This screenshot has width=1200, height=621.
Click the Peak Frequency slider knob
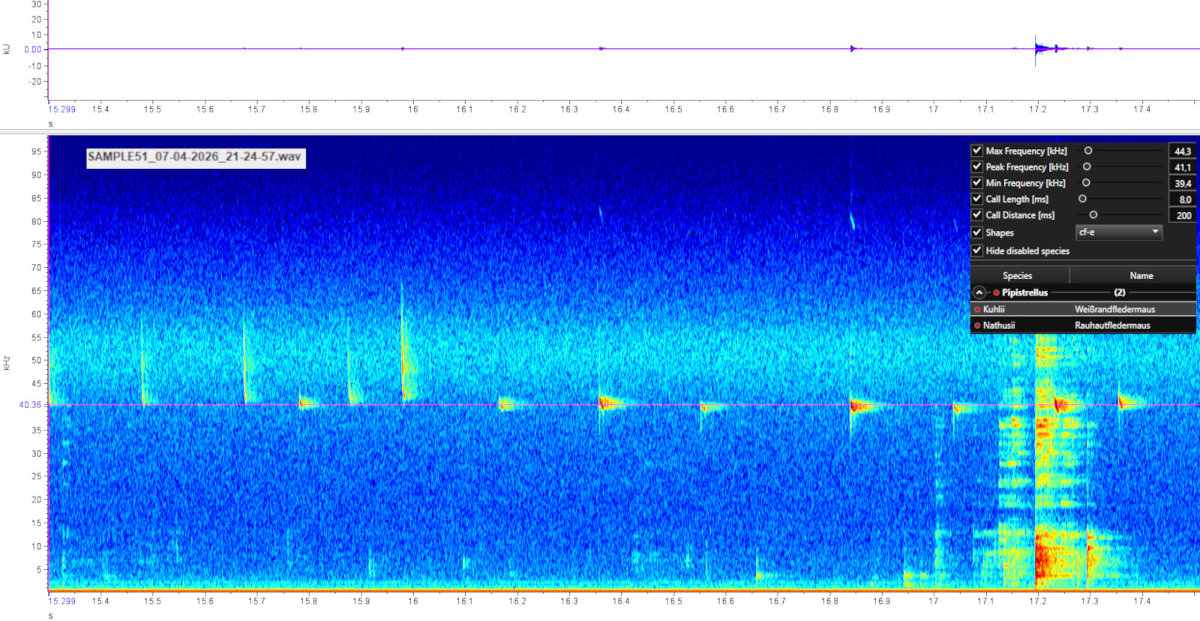[x=1087, y=167]
